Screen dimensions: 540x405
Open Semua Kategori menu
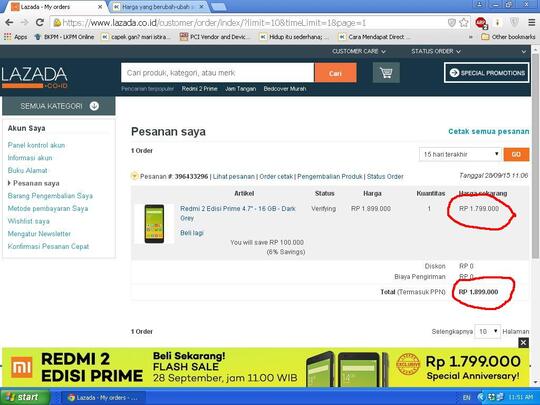pos(59,106)
